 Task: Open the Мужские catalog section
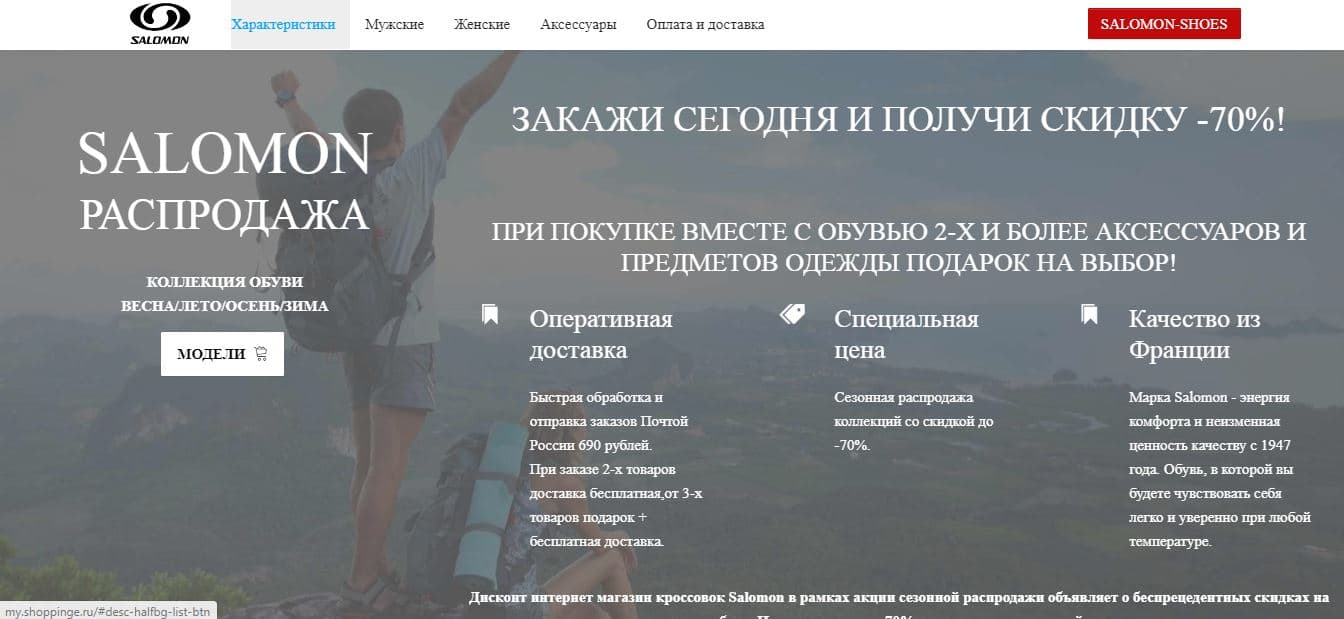(394, 24)
